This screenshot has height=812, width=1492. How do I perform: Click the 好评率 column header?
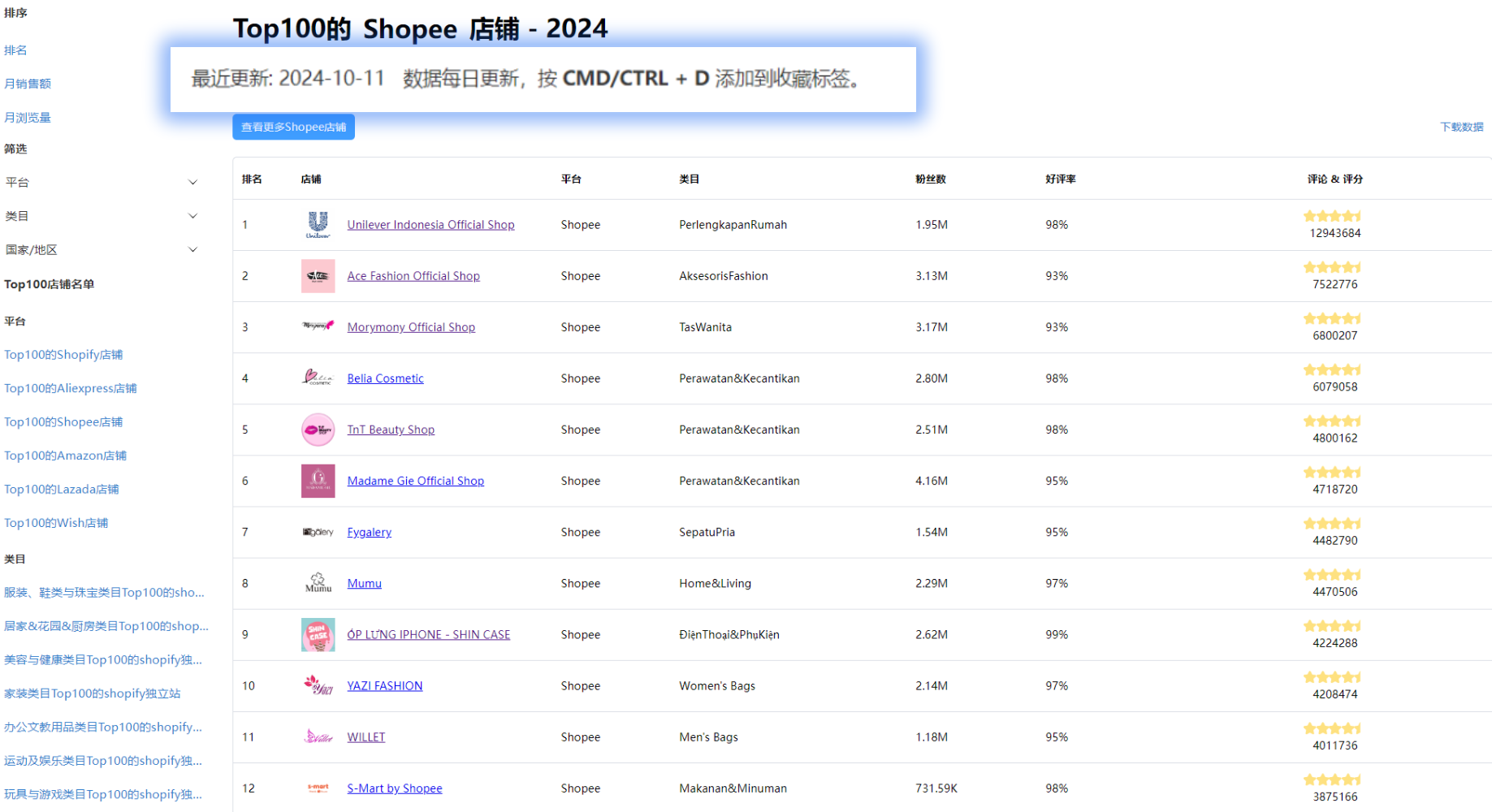1061,179
